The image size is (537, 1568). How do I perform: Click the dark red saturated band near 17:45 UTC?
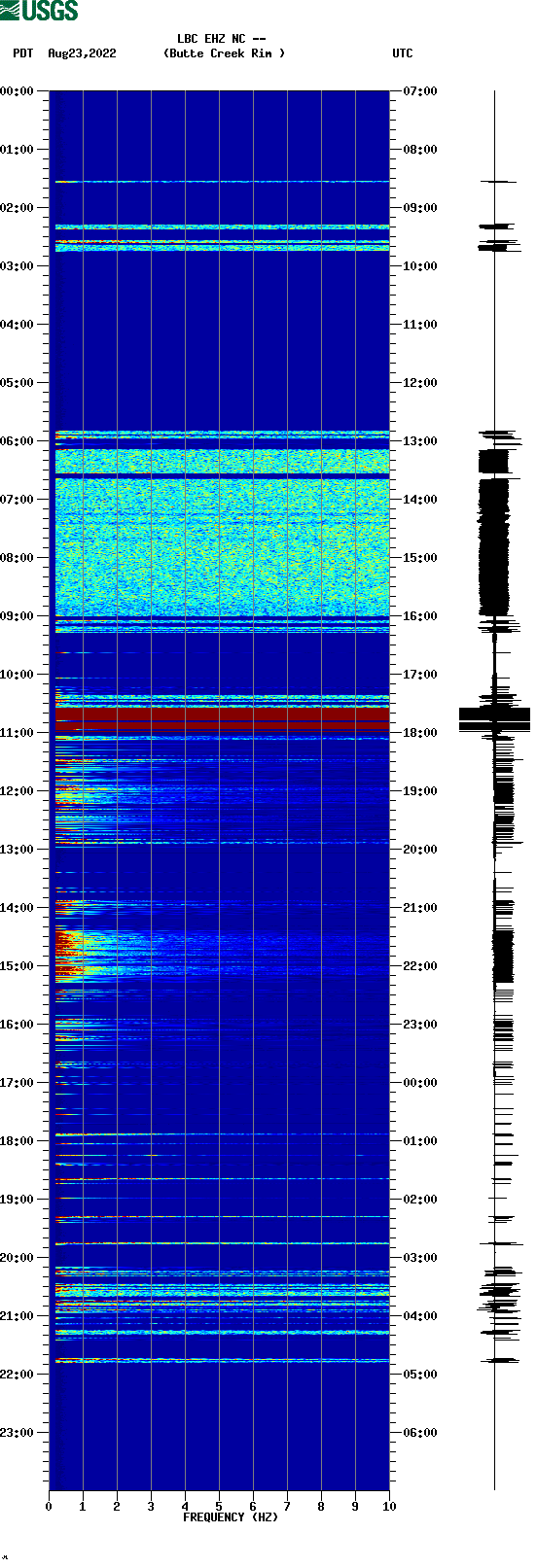point(222,719)
